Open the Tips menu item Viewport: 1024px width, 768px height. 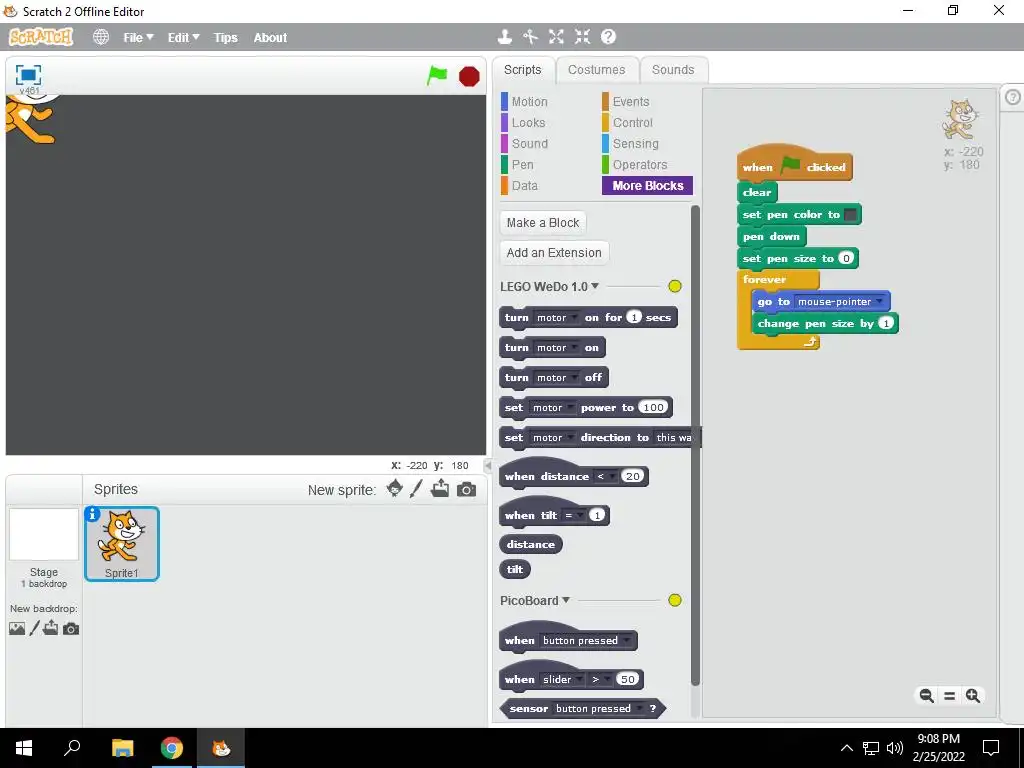[x=225, y=38]
